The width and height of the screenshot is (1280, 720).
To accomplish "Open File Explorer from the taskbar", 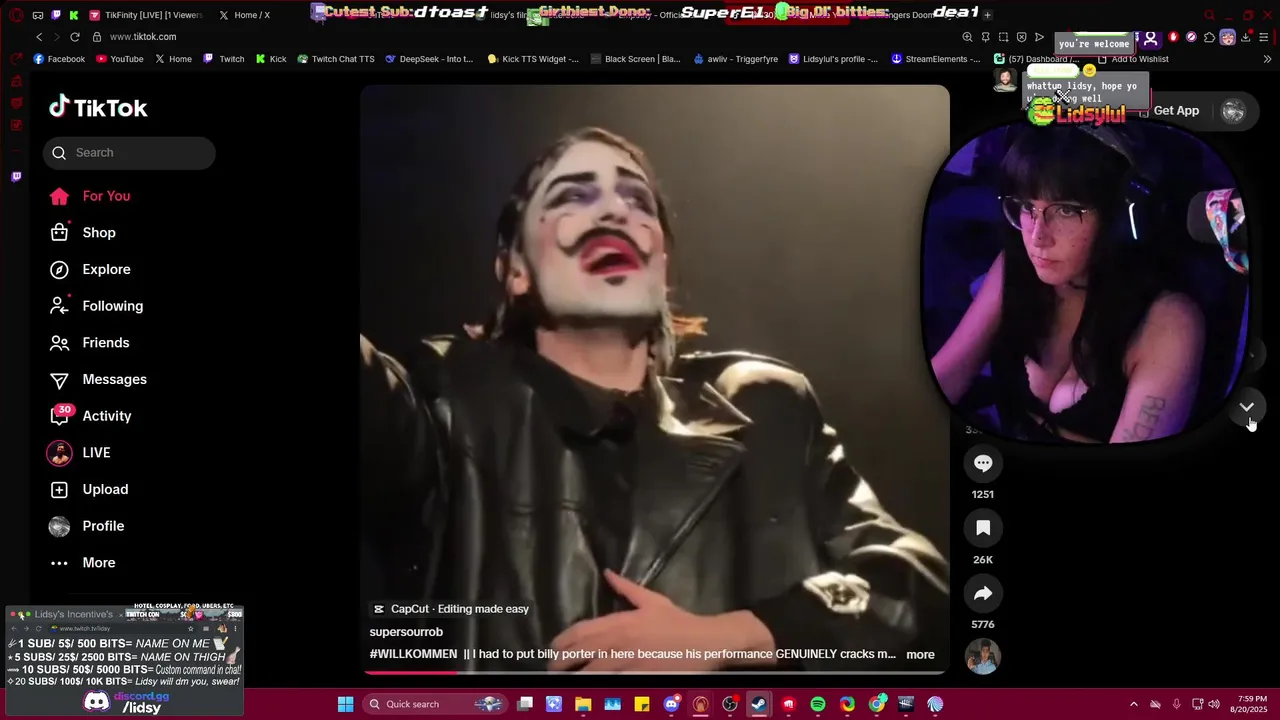I will [x=583, y=704].
